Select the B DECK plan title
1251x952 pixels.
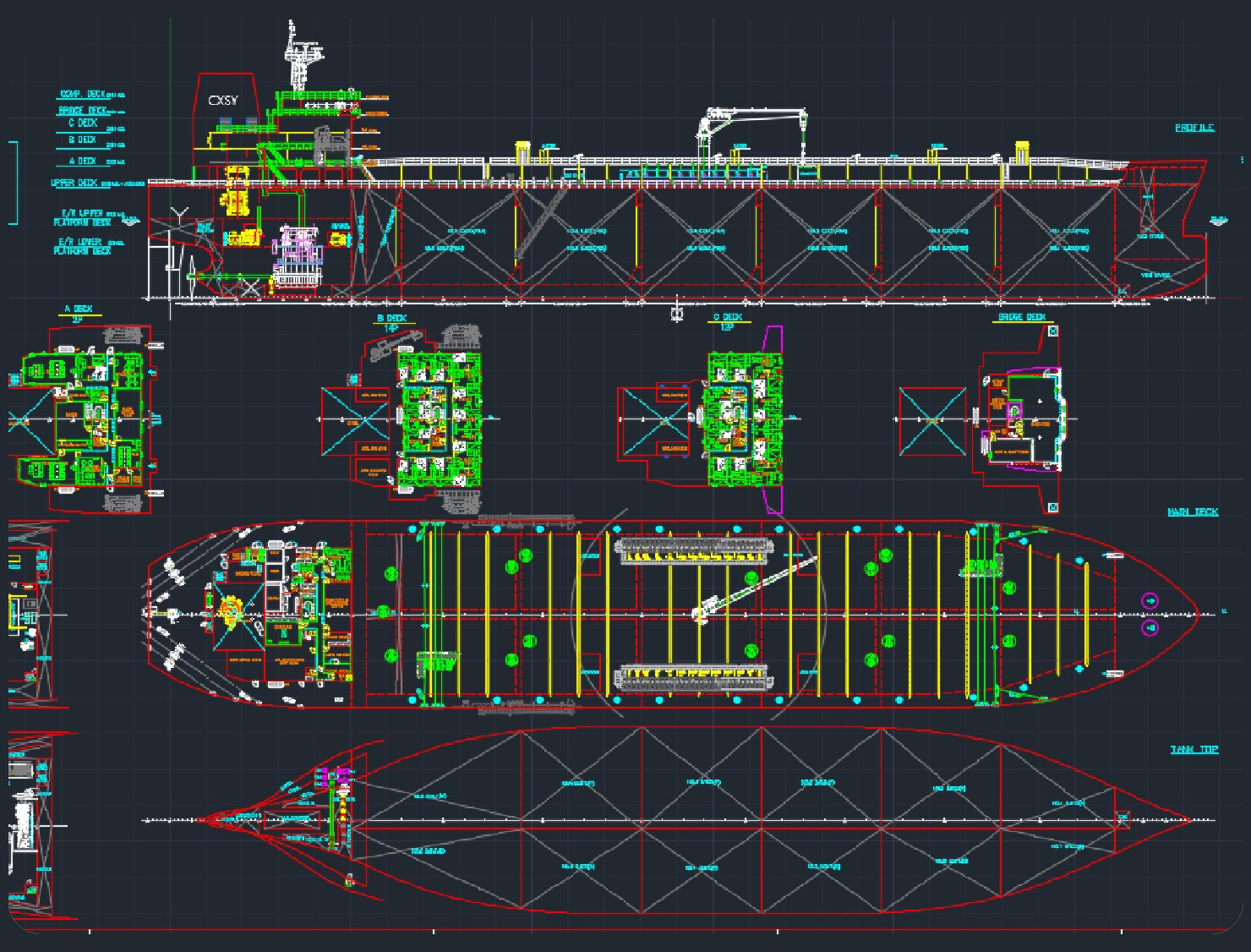391,319
